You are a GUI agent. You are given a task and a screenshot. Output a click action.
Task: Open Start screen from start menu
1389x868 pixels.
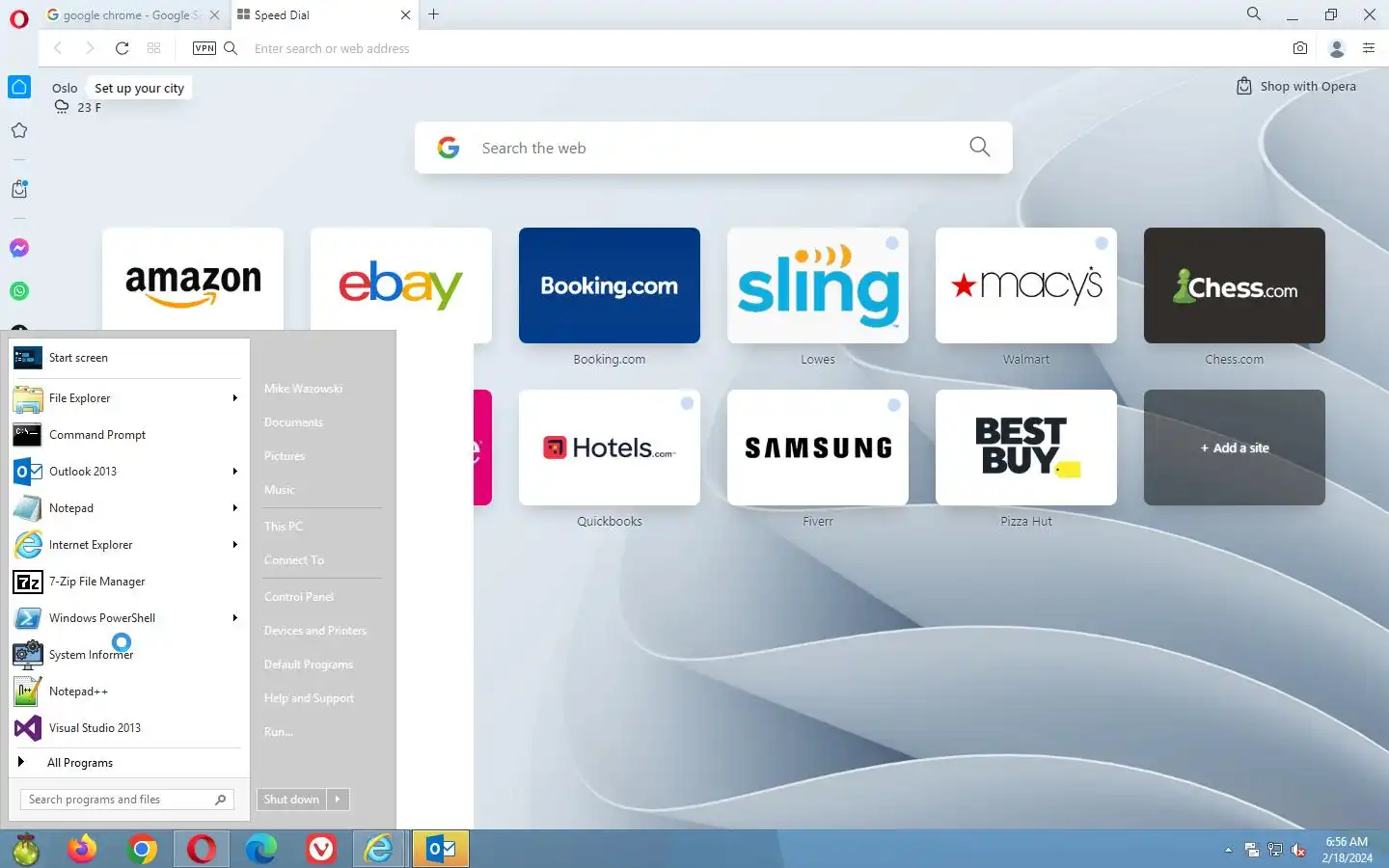tap(127, 358)
